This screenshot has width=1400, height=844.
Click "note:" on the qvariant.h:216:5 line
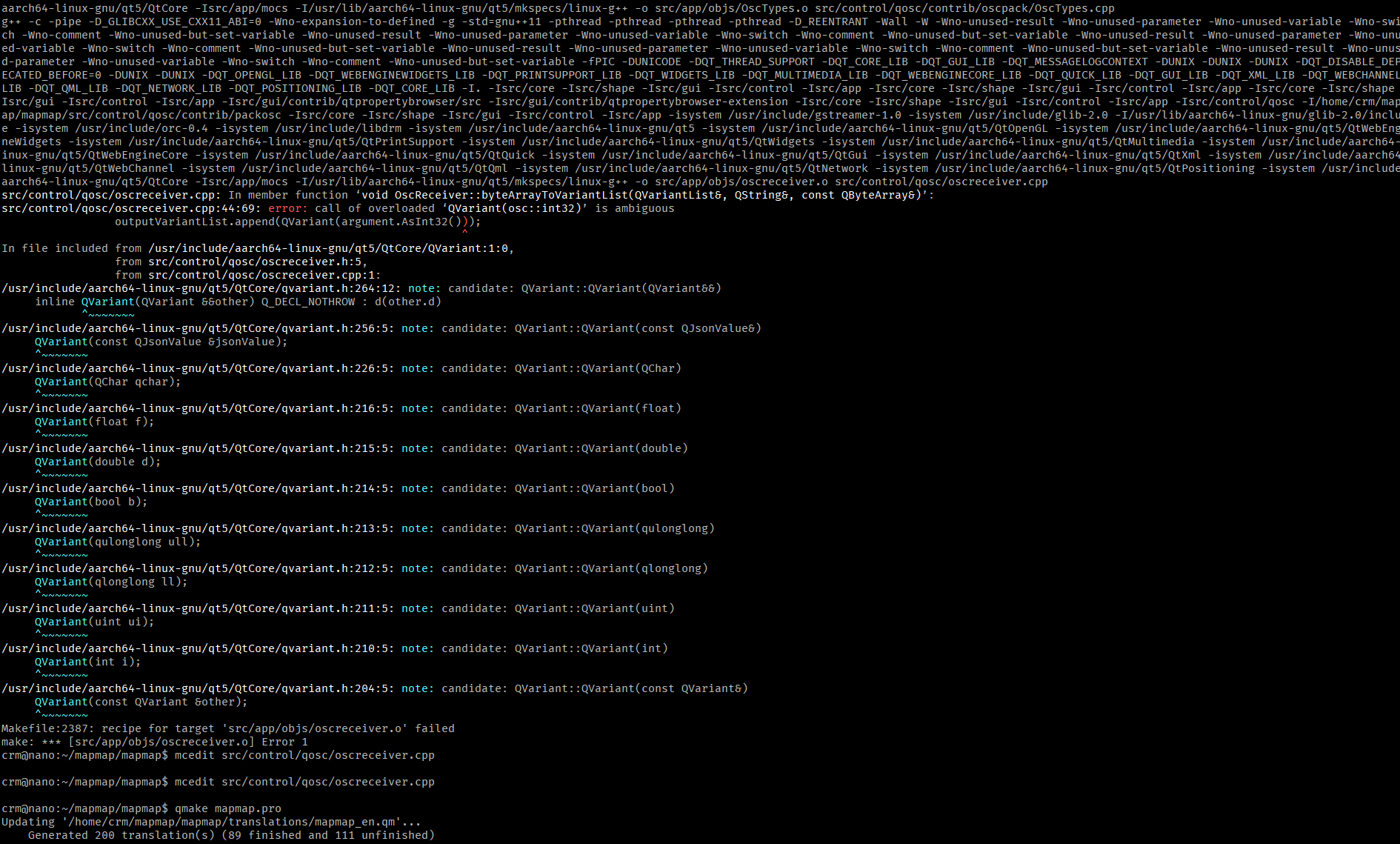pos(418,408)
